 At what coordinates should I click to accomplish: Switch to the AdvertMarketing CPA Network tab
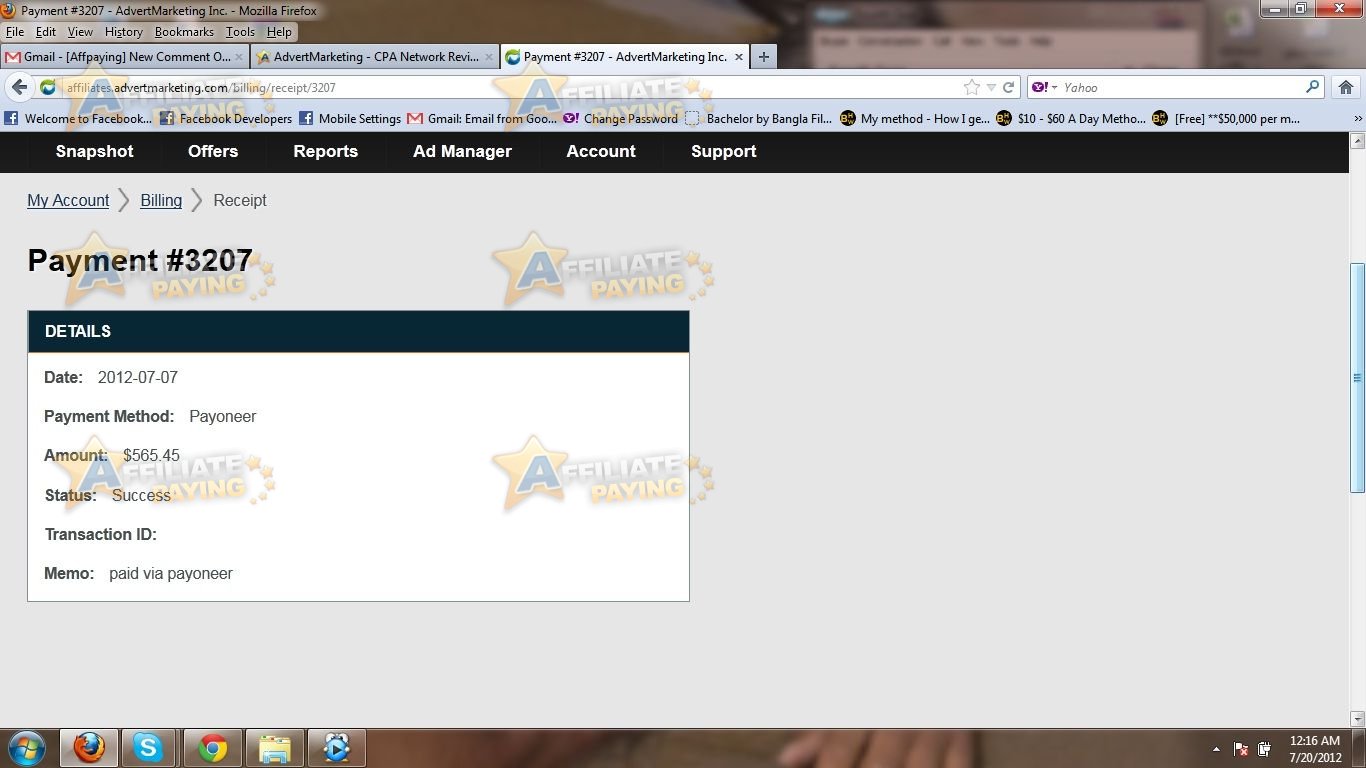pyautogui.click(x=375, y=57)
